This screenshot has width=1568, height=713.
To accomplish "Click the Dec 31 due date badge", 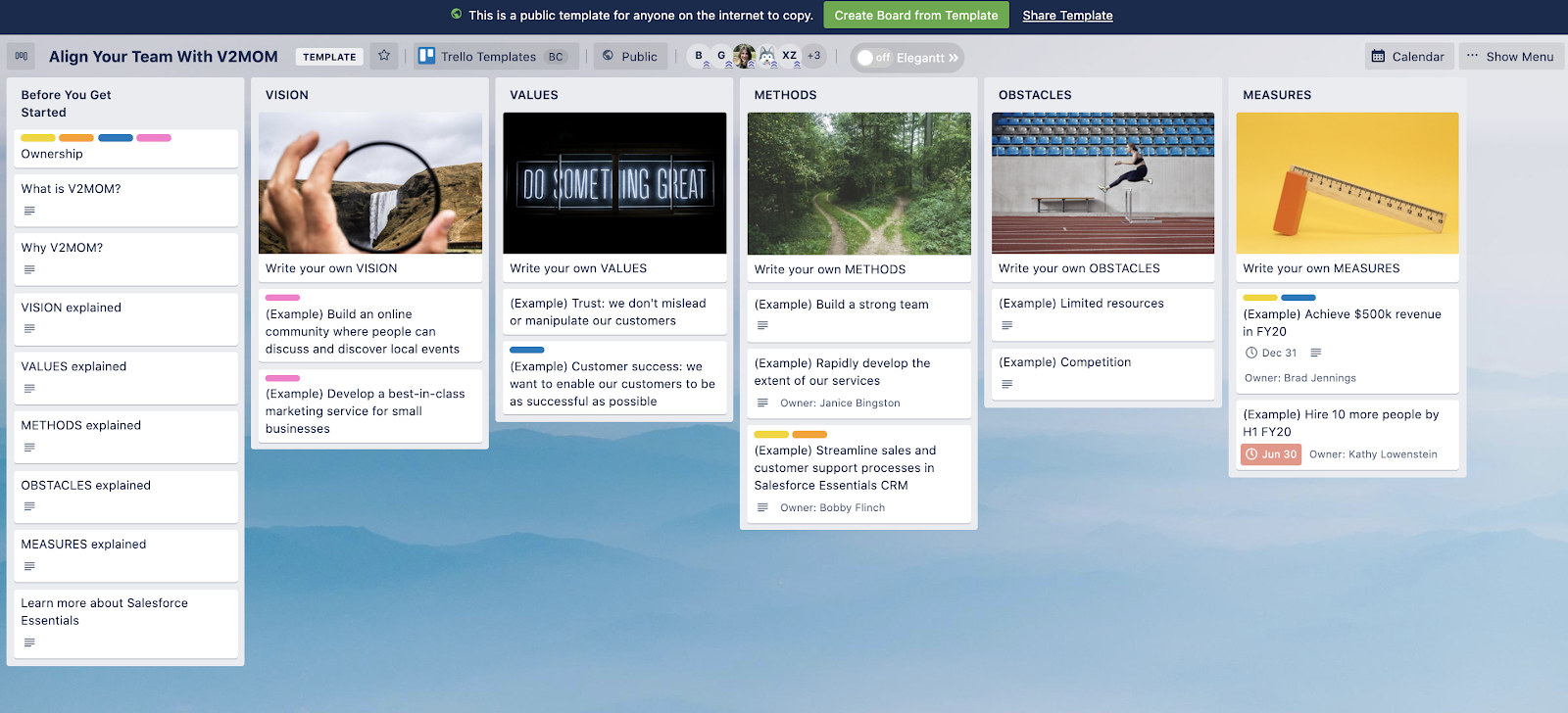I will 1271,353.
